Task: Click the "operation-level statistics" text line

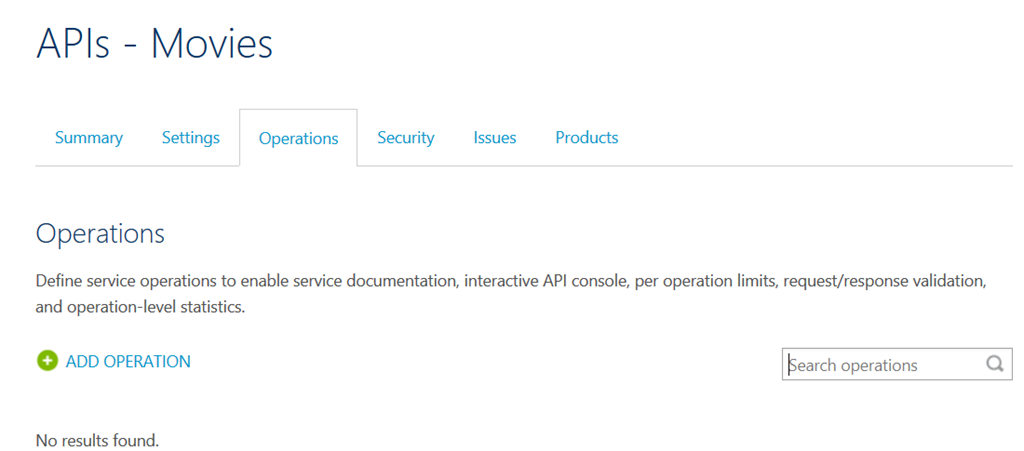Action: [140, 308]
